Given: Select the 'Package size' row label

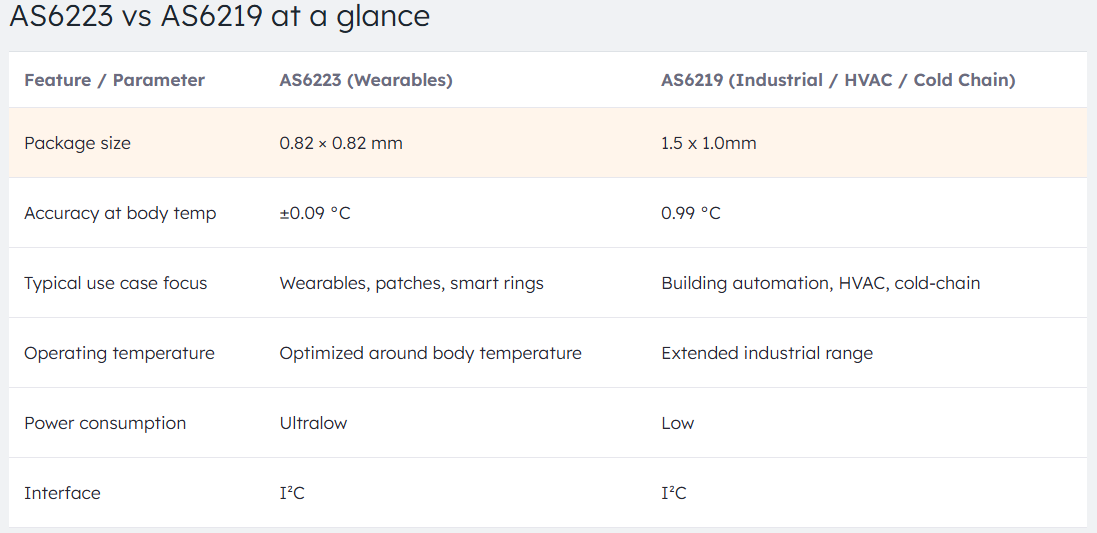Looking at the screenshot, I should [x=77, y=143].
